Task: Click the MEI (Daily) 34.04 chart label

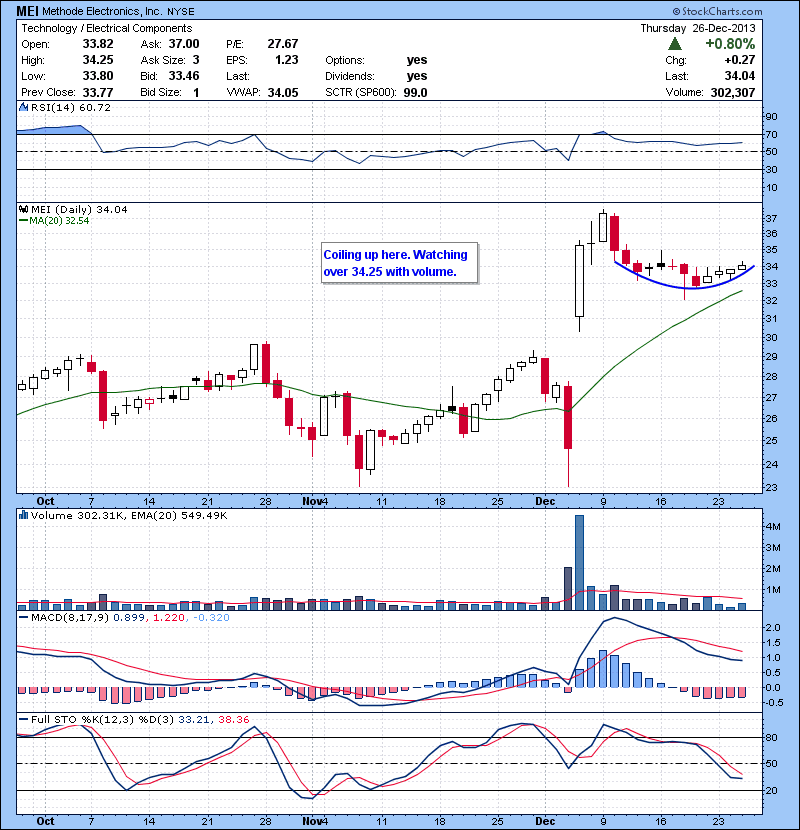Action: click(79, 210)
